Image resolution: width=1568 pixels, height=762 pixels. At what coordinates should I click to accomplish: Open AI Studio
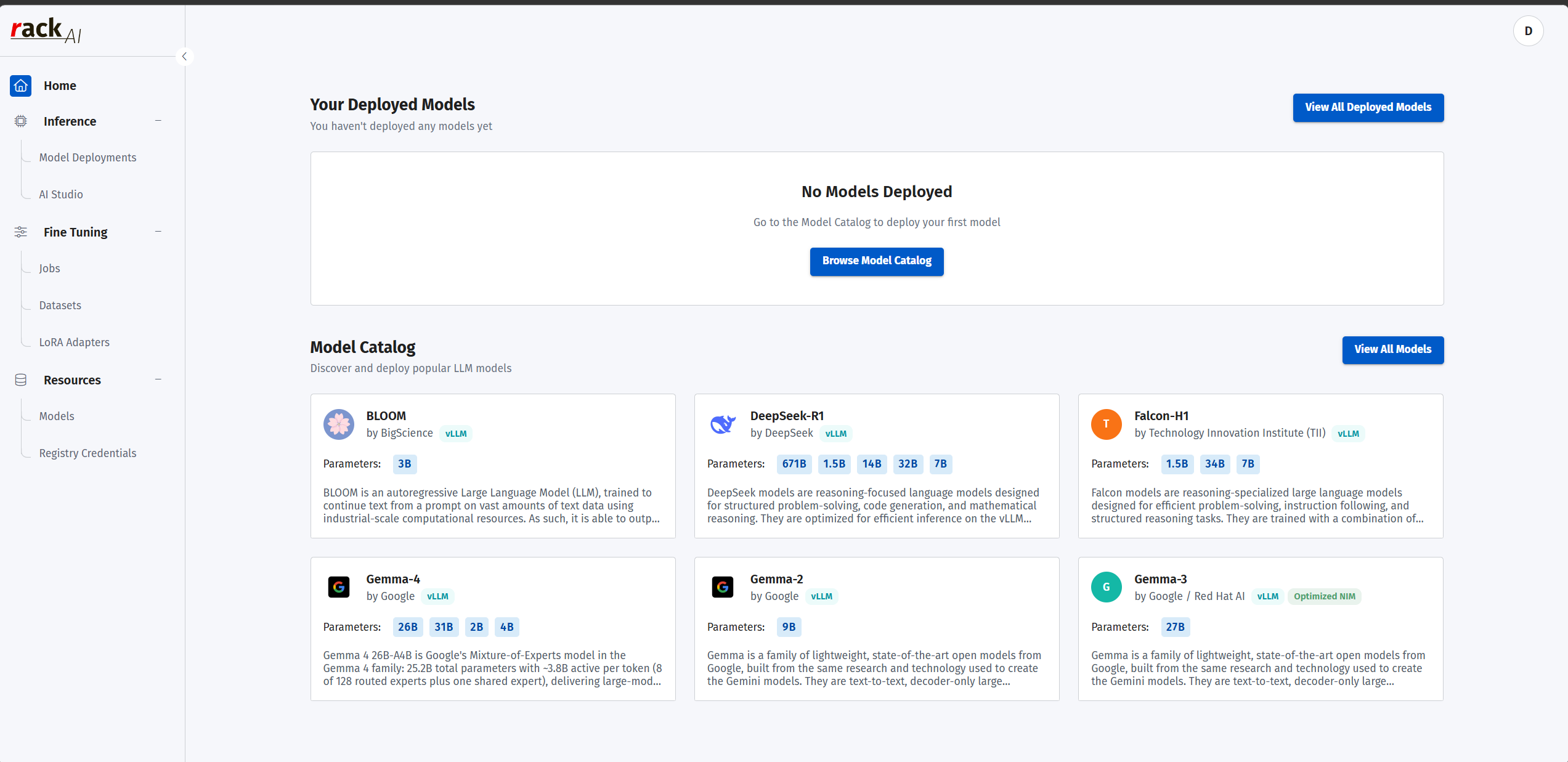[x=61, y=195]
